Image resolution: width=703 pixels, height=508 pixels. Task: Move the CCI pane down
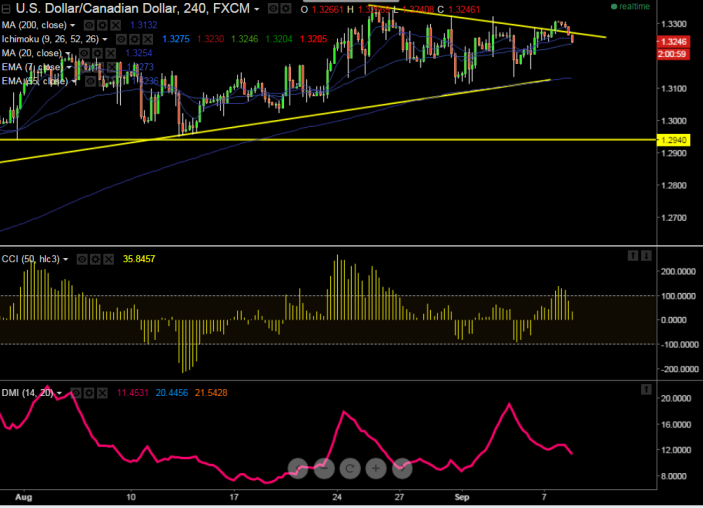coord(646,256)
